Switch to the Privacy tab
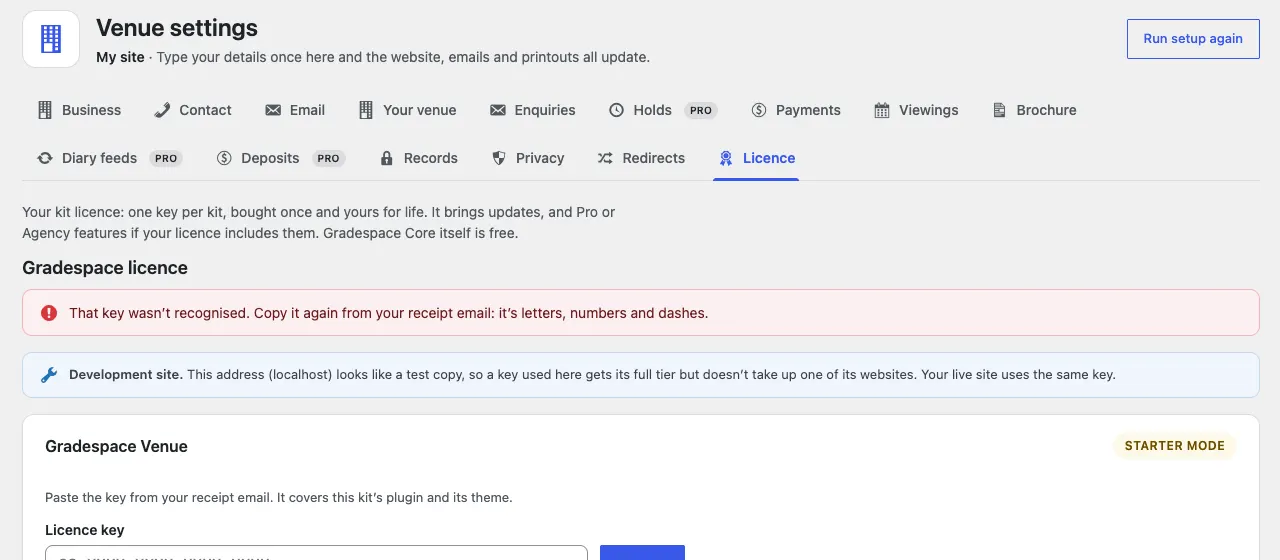 [528, 158]
